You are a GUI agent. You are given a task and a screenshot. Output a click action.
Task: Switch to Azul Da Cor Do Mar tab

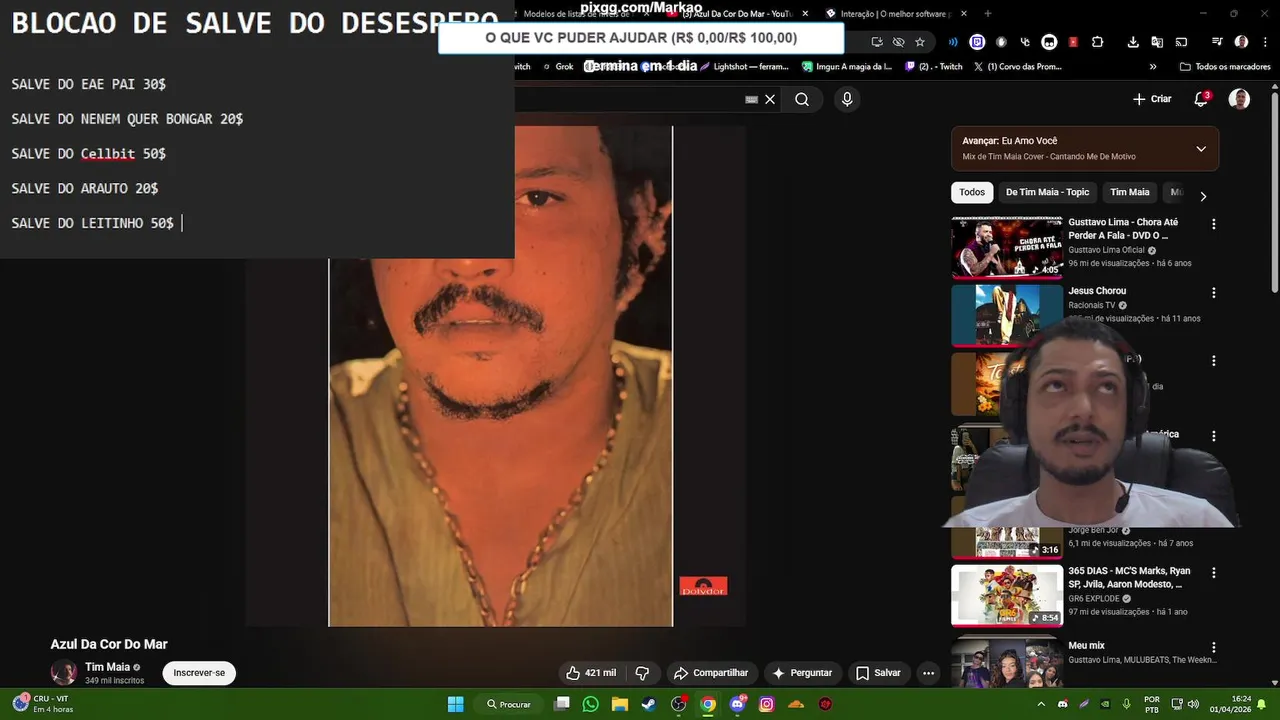point(740,14)
